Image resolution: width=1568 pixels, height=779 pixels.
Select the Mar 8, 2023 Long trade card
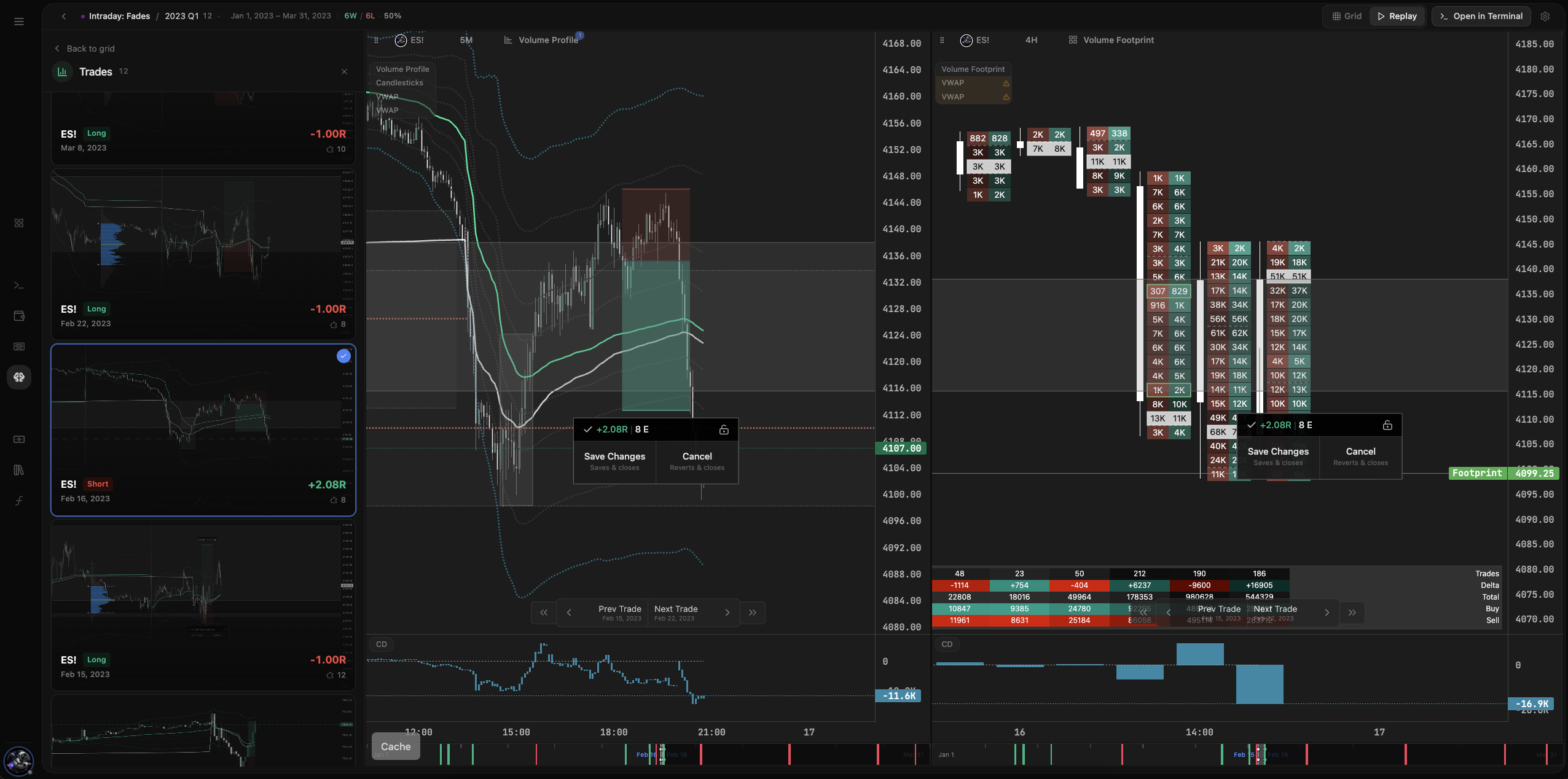tap(203, 128)
